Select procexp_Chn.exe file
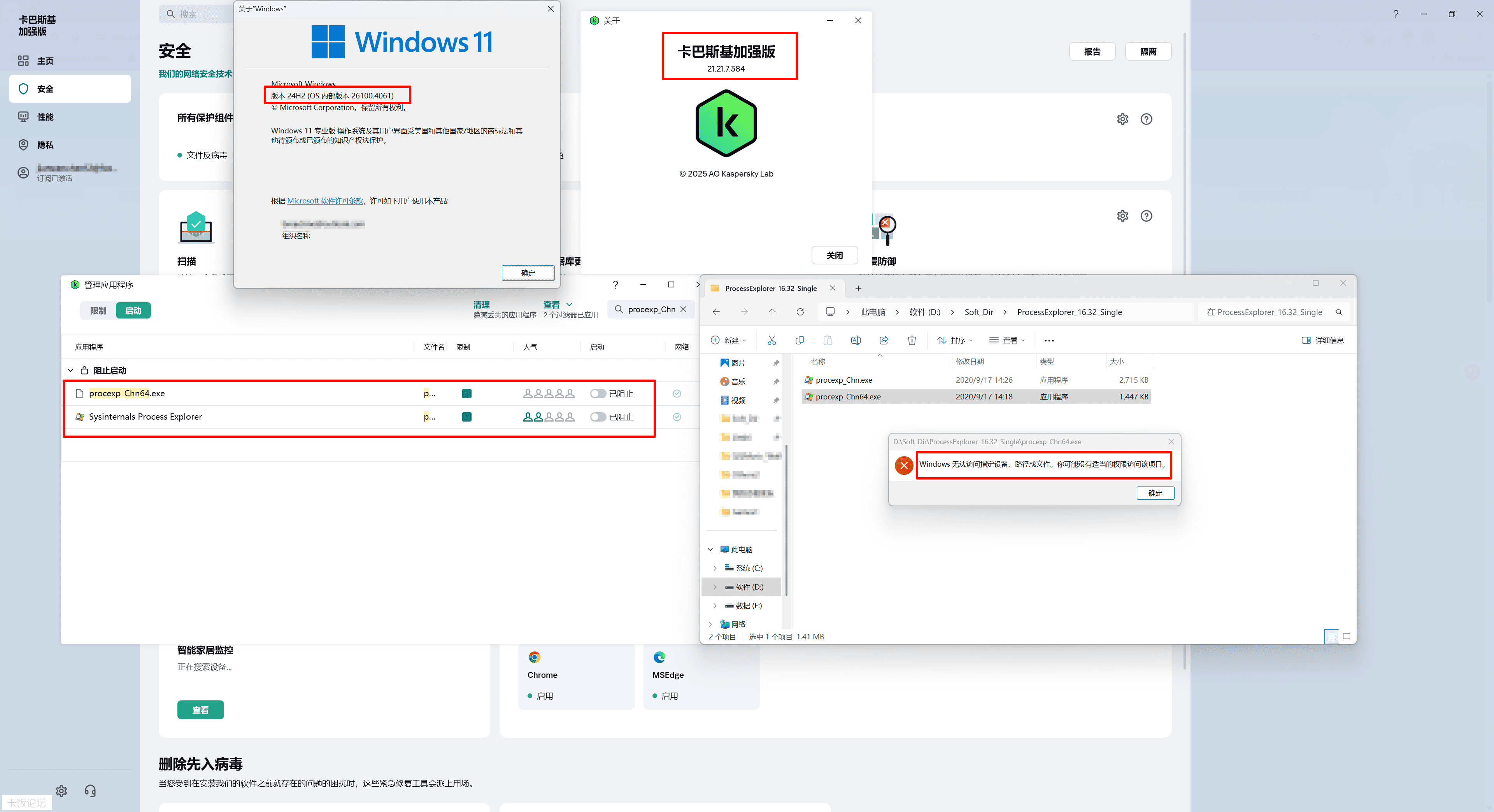Image resolution: width=1494 pixels, height=812 pixels. [x=975, y=380]
